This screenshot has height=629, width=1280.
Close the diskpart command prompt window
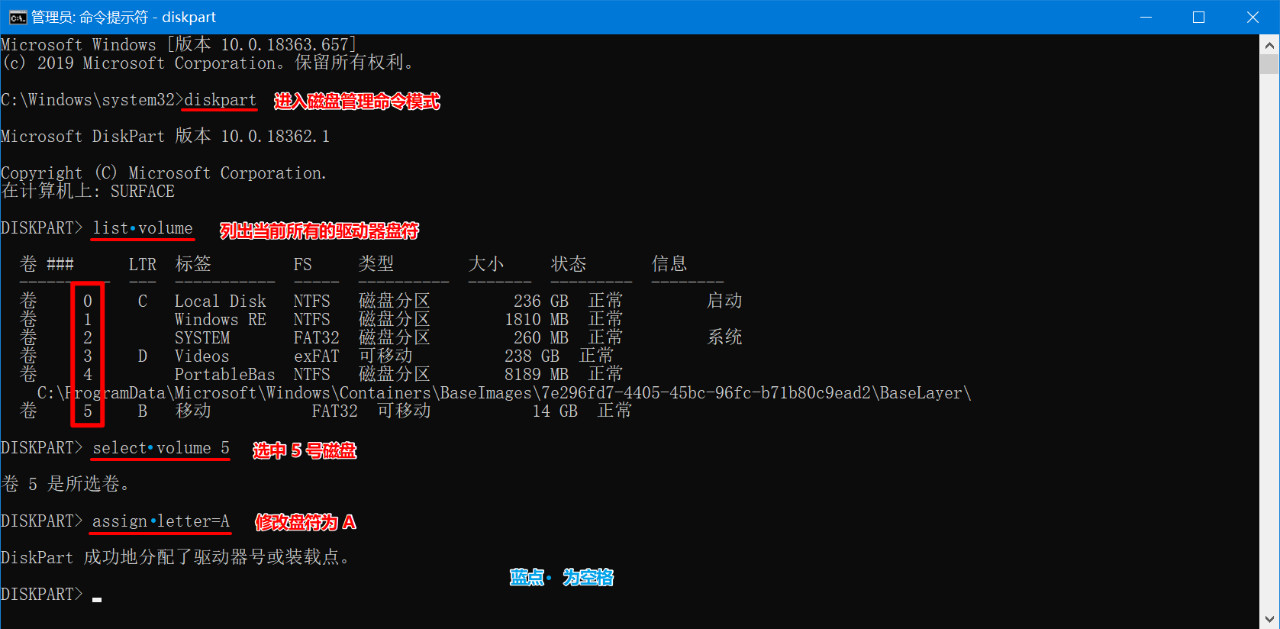[1252, 17]
